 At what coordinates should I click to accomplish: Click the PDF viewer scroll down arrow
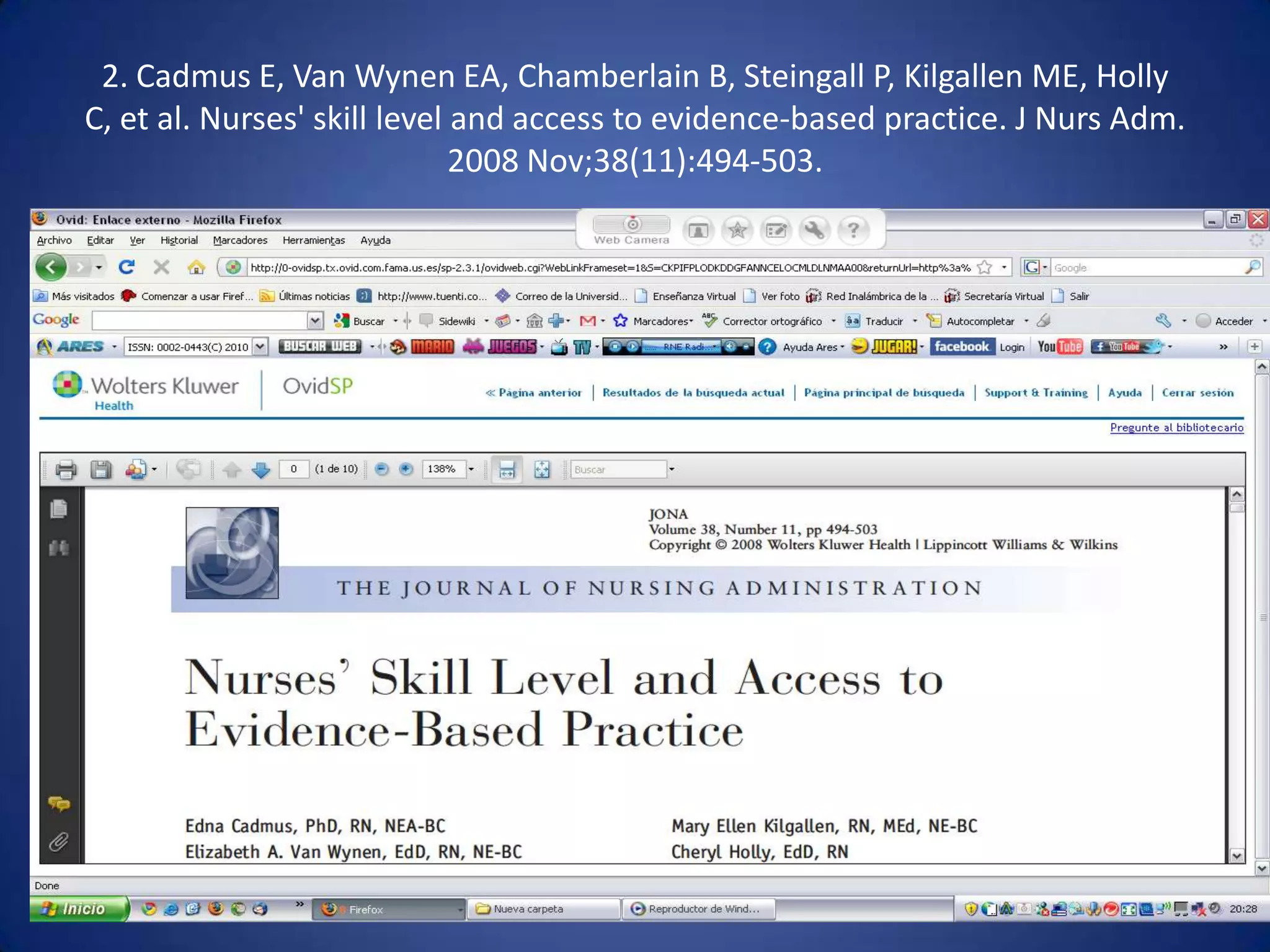1237,856
